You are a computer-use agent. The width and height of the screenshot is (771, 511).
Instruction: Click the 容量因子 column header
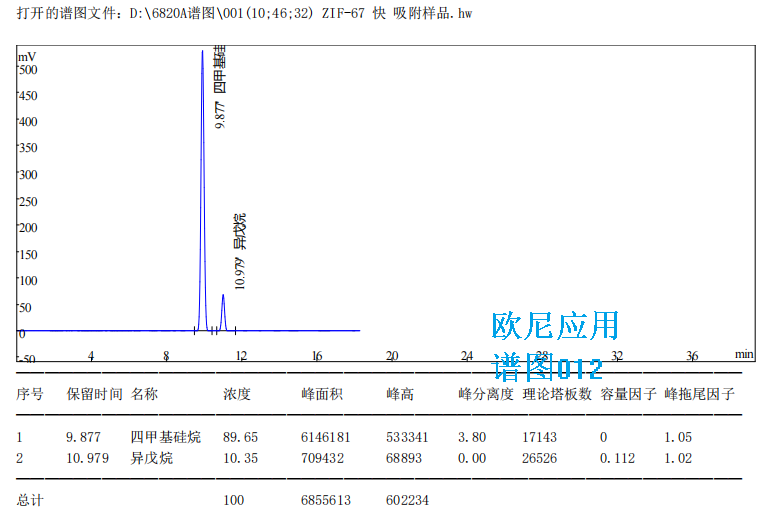tap(628, 394)
